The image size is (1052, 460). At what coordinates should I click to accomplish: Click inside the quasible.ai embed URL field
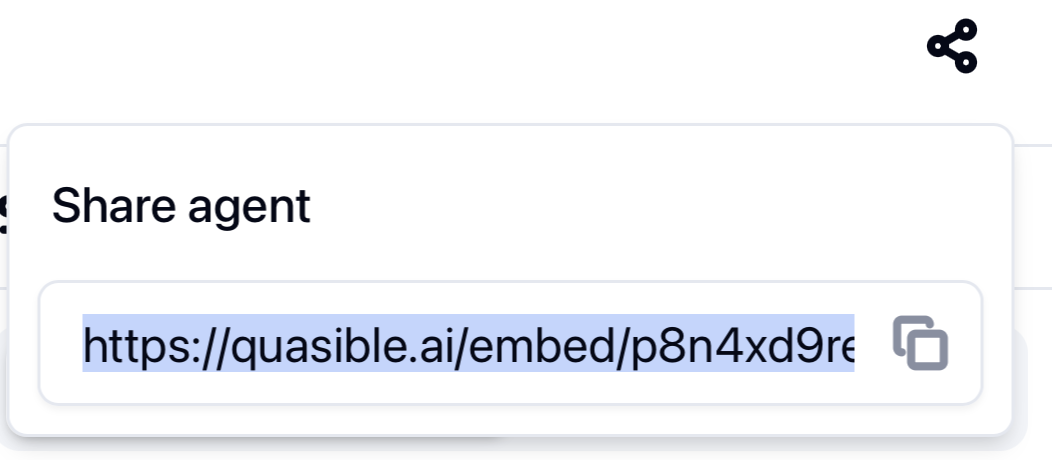pos(468,344)
